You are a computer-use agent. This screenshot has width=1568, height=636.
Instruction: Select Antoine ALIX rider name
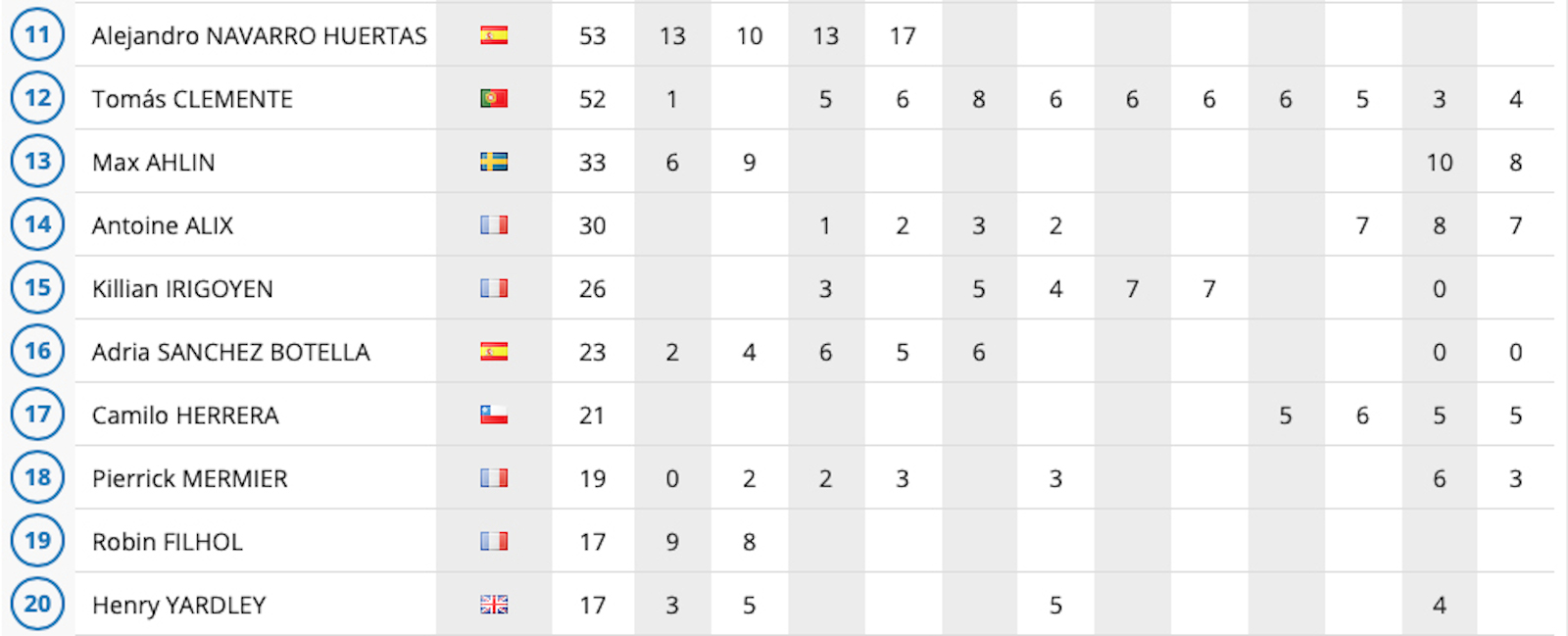click(163, 225)
